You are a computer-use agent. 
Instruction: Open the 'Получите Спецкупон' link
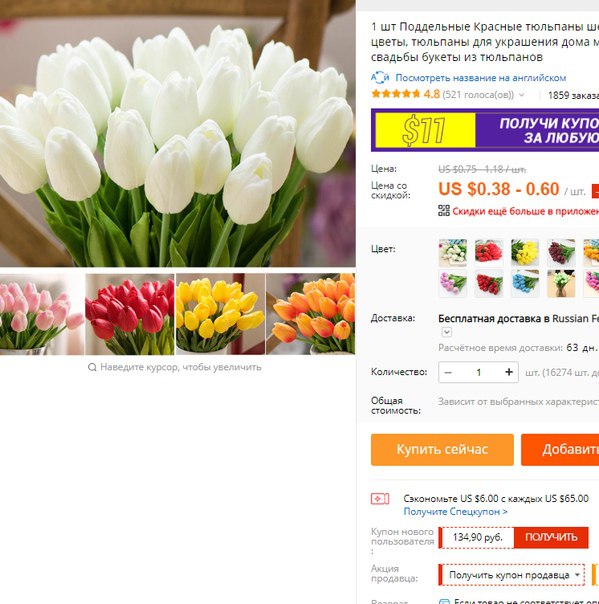coord(455,512)
